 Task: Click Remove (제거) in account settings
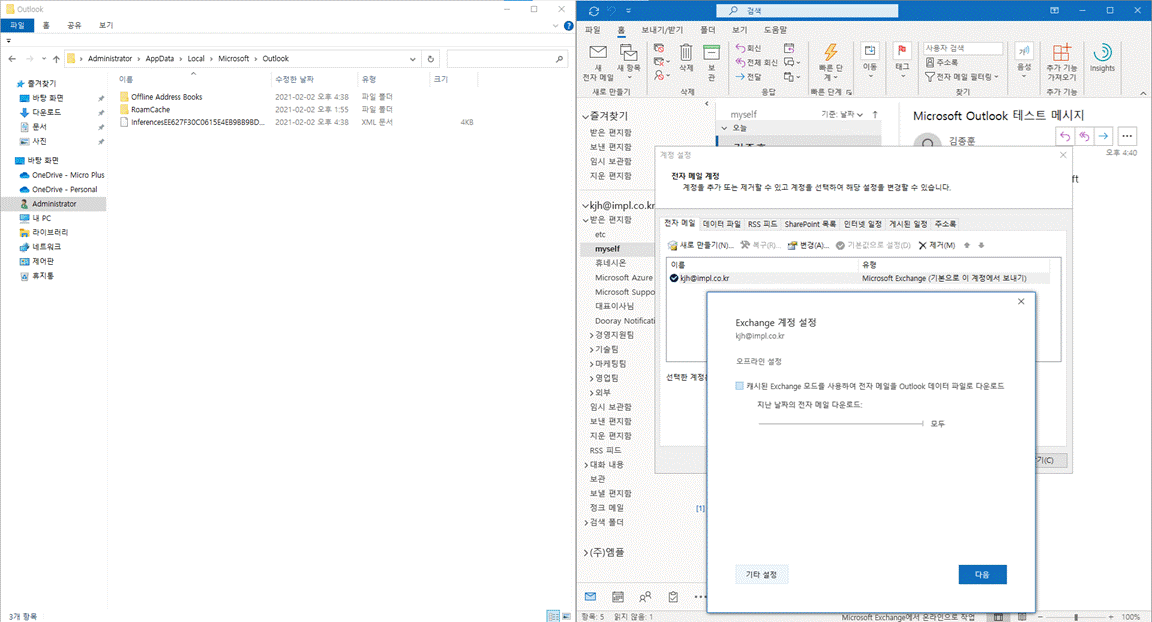(937, 245)
